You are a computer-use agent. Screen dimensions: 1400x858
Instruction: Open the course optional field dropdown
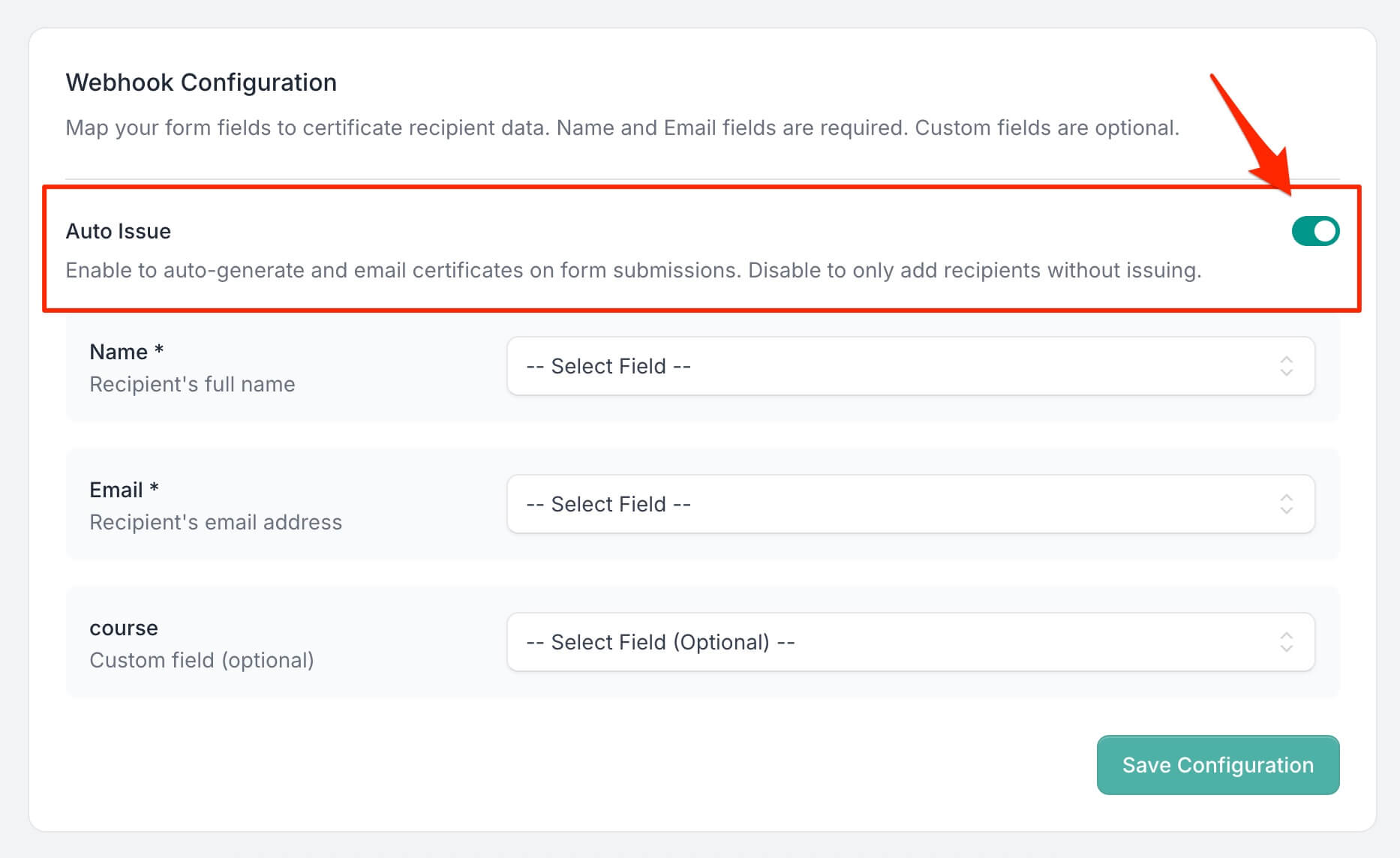[x=910, y=642]
